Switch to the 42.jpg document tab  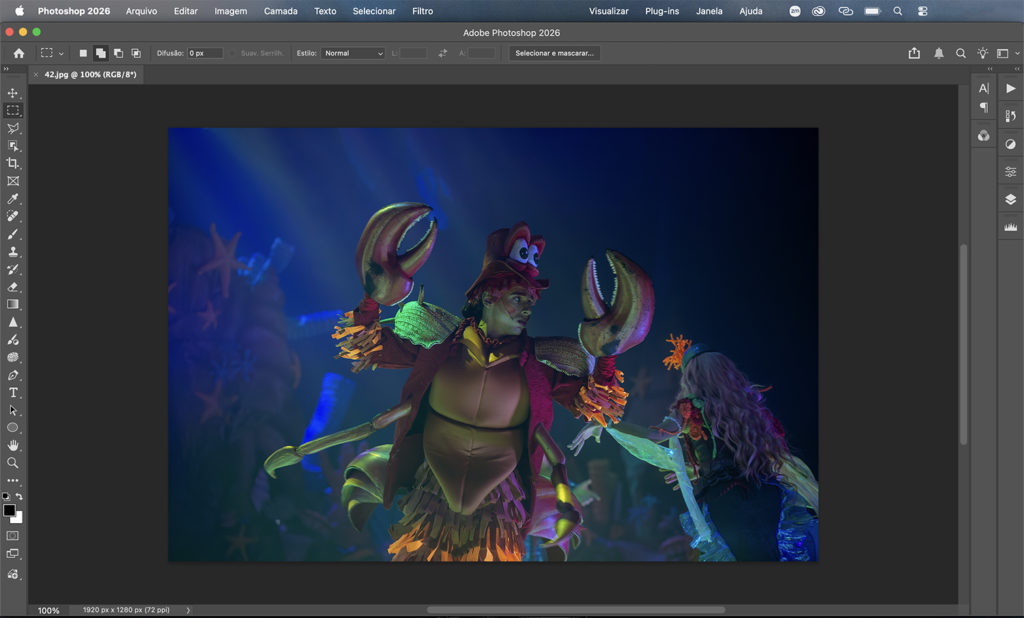[90, 74]
